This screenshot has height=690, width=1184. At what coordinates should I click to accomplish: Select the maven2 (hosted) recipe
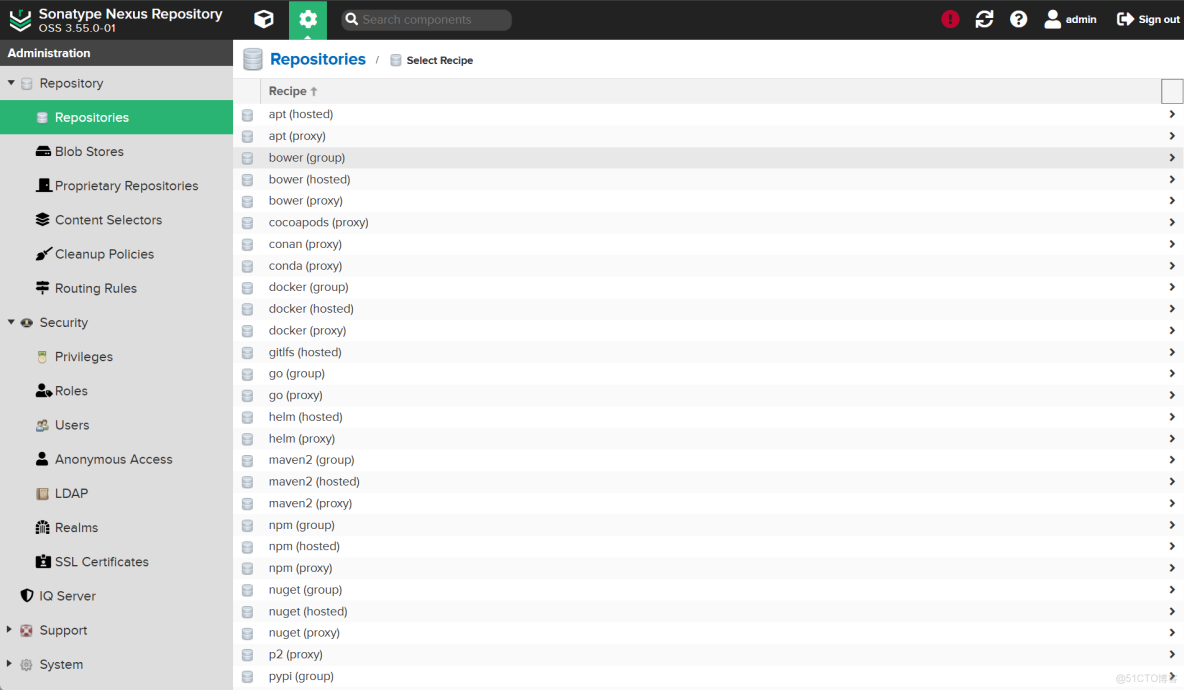(708, 482)
